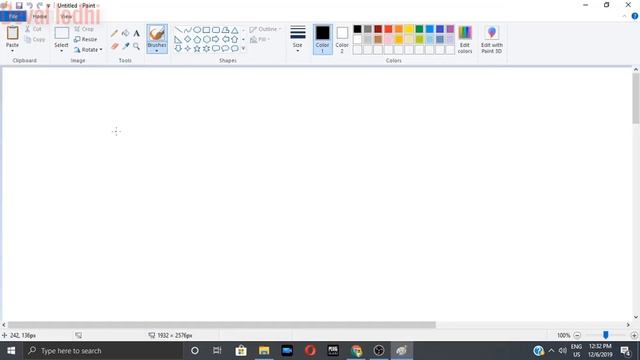Click the Undo arrow in title bar
This screenshot has width=640, height=360.
tap(29, 6)
